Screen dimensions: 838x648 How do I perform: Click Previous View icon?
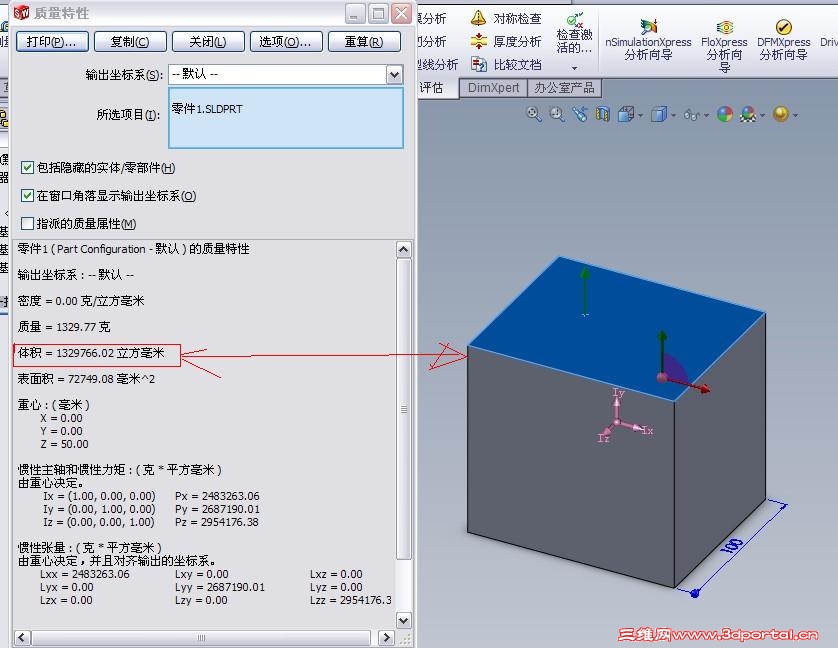[x=580, y=114]
